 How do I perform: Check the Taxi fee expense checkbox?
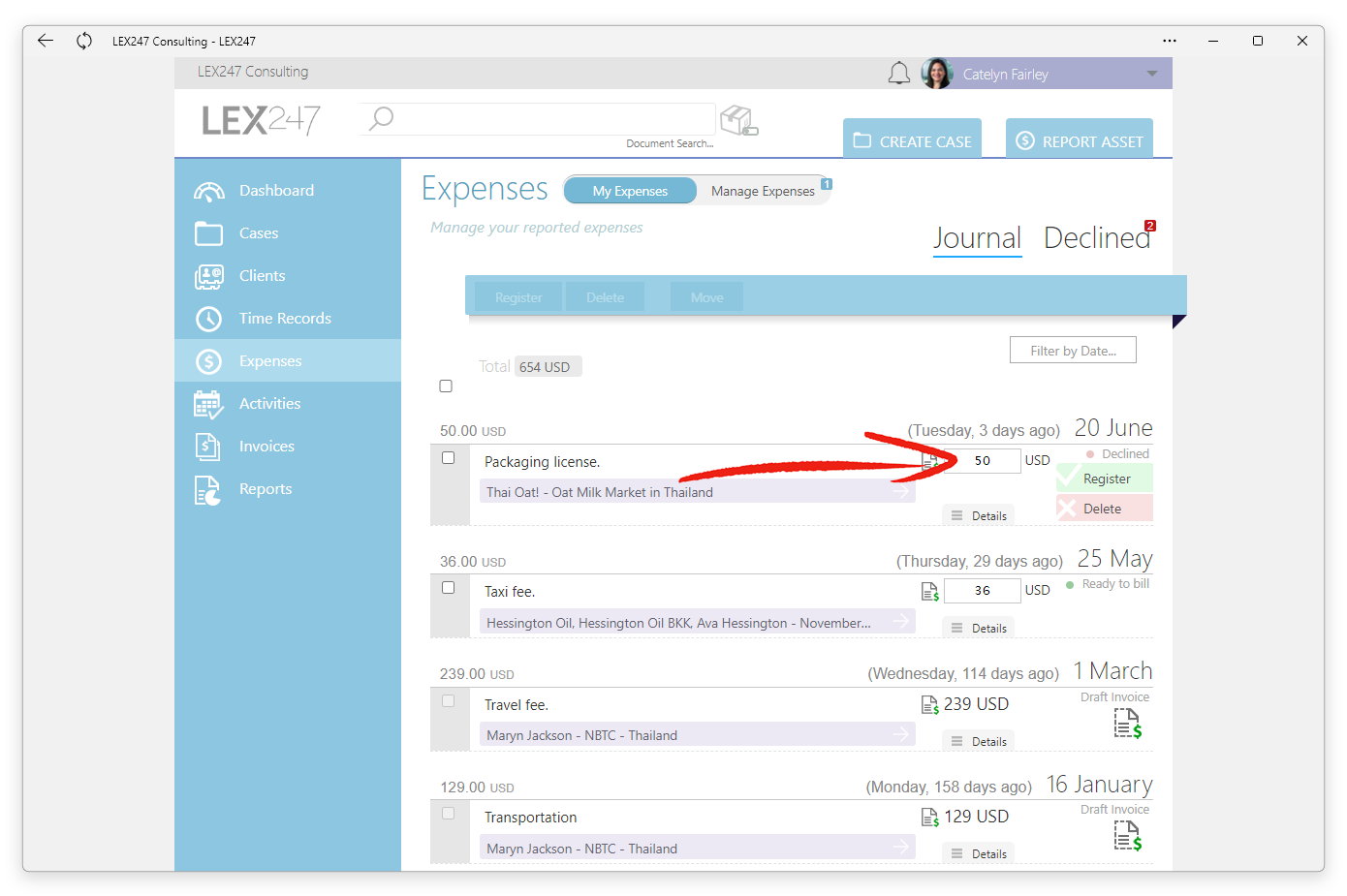click(448, 587)
